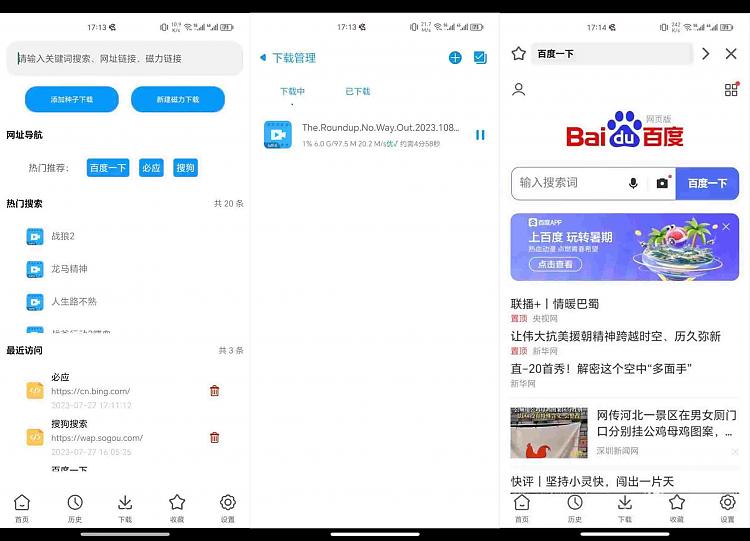The height and width of the screenshot is (541, 750).
Task: Open 设置 in right screen's bottom bar
Action: (728, 508)
